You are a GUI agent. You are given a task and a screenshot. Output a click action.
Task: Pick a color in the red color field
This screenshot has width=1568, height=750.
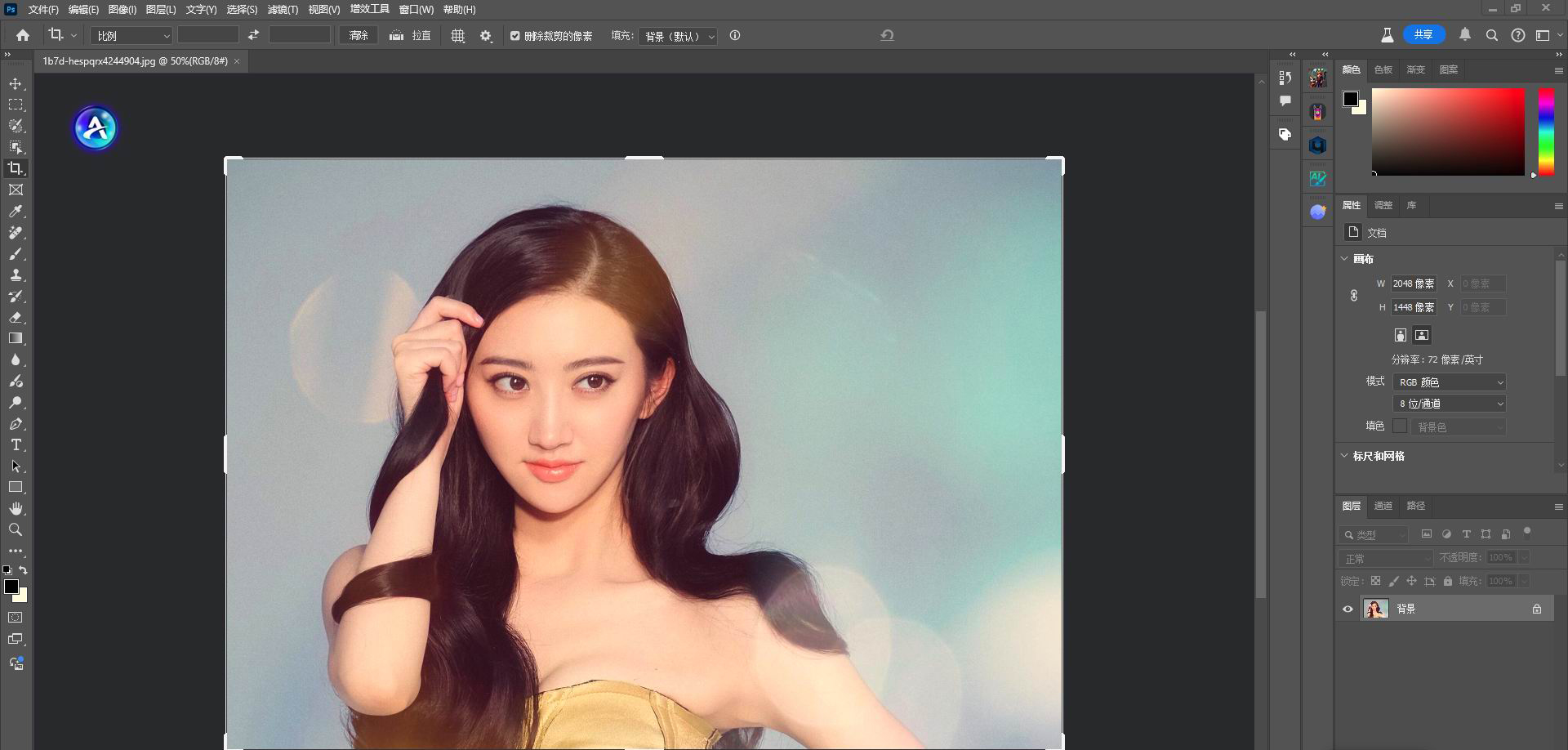tap(1448, 132)
